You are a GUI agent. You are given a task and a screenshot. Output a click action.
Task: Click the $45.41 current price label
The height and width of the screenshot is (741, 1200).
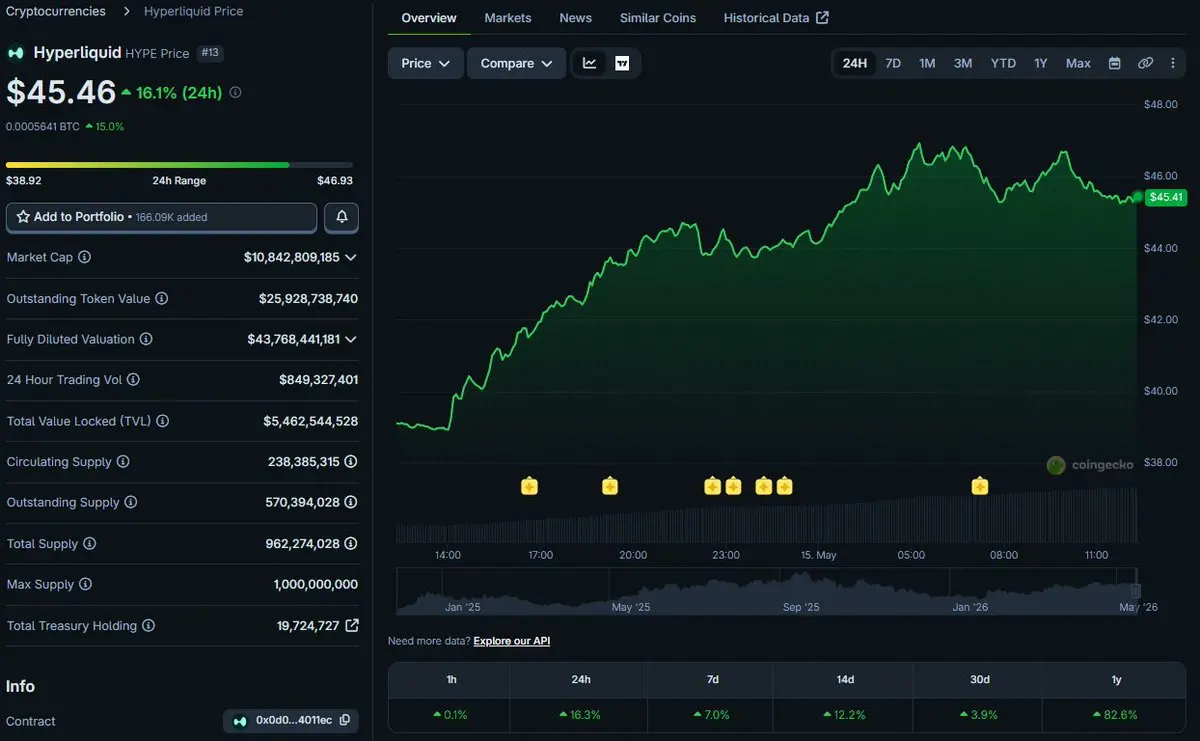tap(1166, 197)
